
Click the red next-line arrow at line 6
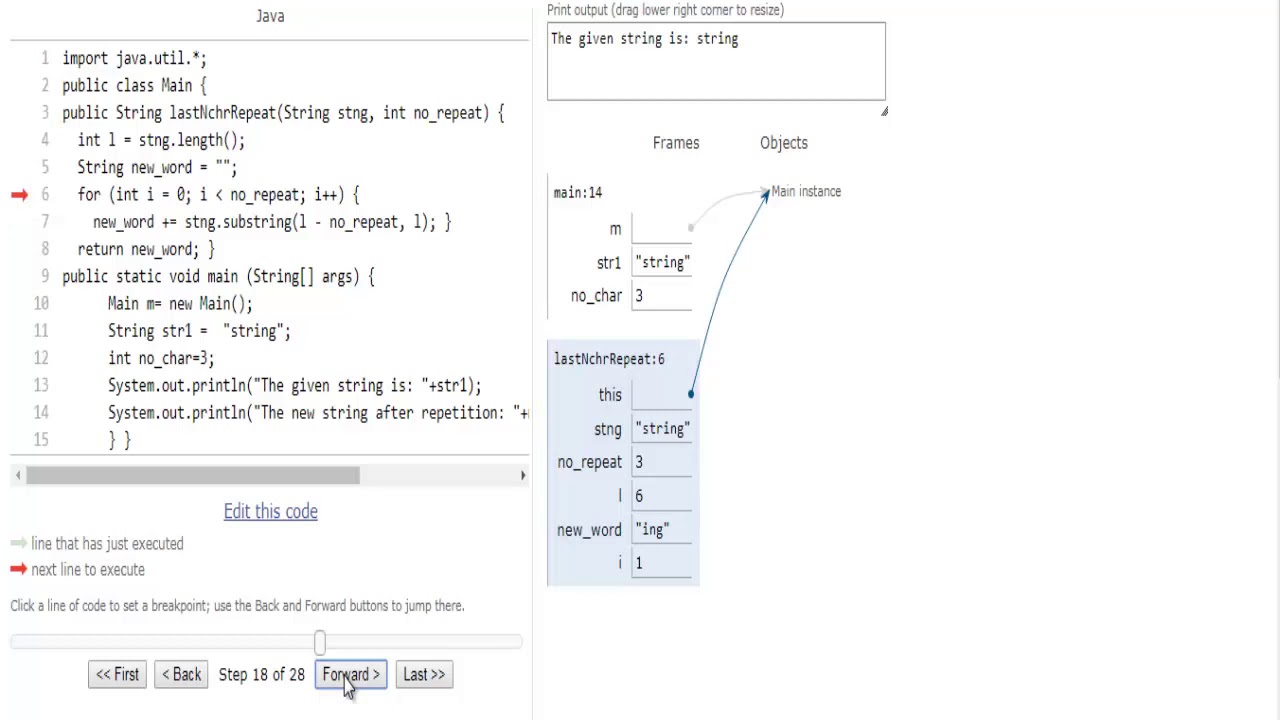click(19, 195)
